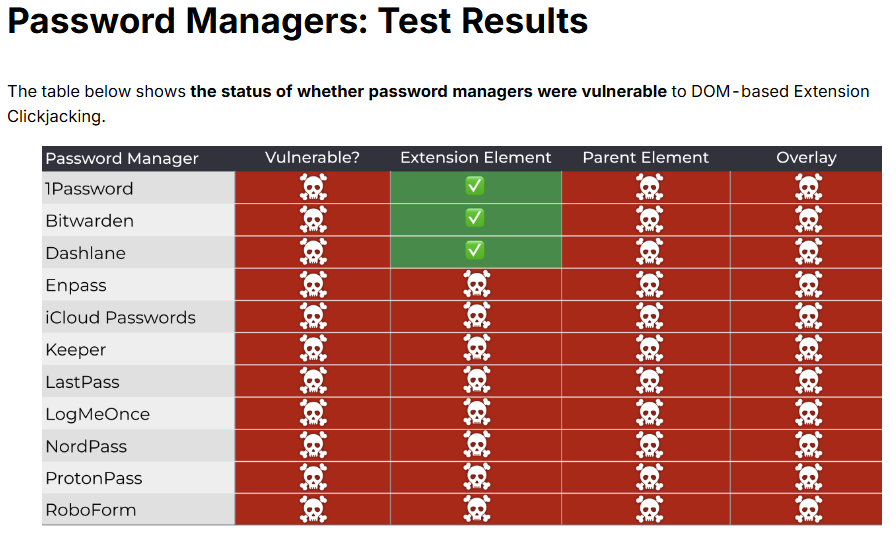Click 1Password's green Extension Element checkmark
The height and width of the screenshot is (541, 896).
click(x=475, y=186)
